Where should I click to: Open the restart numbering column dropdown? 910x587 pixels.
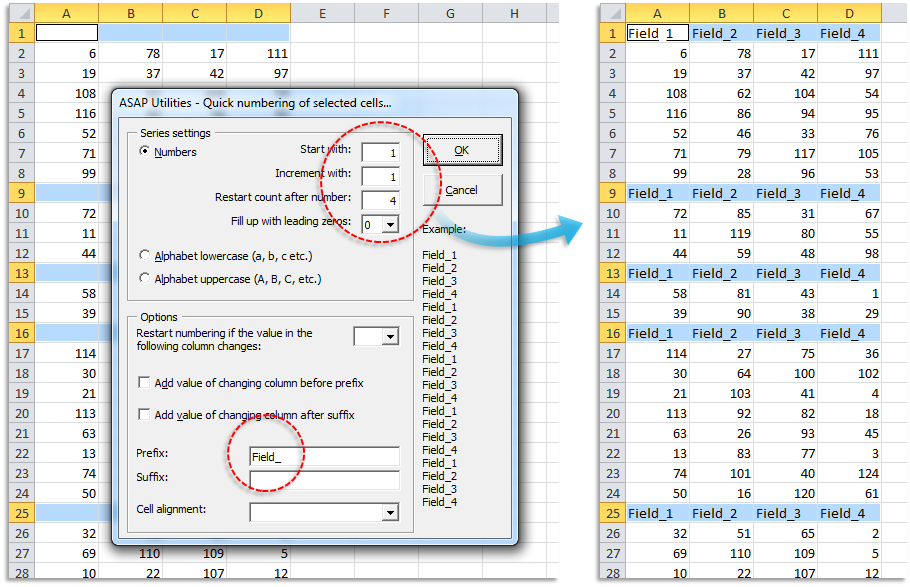pyautogui.click(x=391, y=336)
